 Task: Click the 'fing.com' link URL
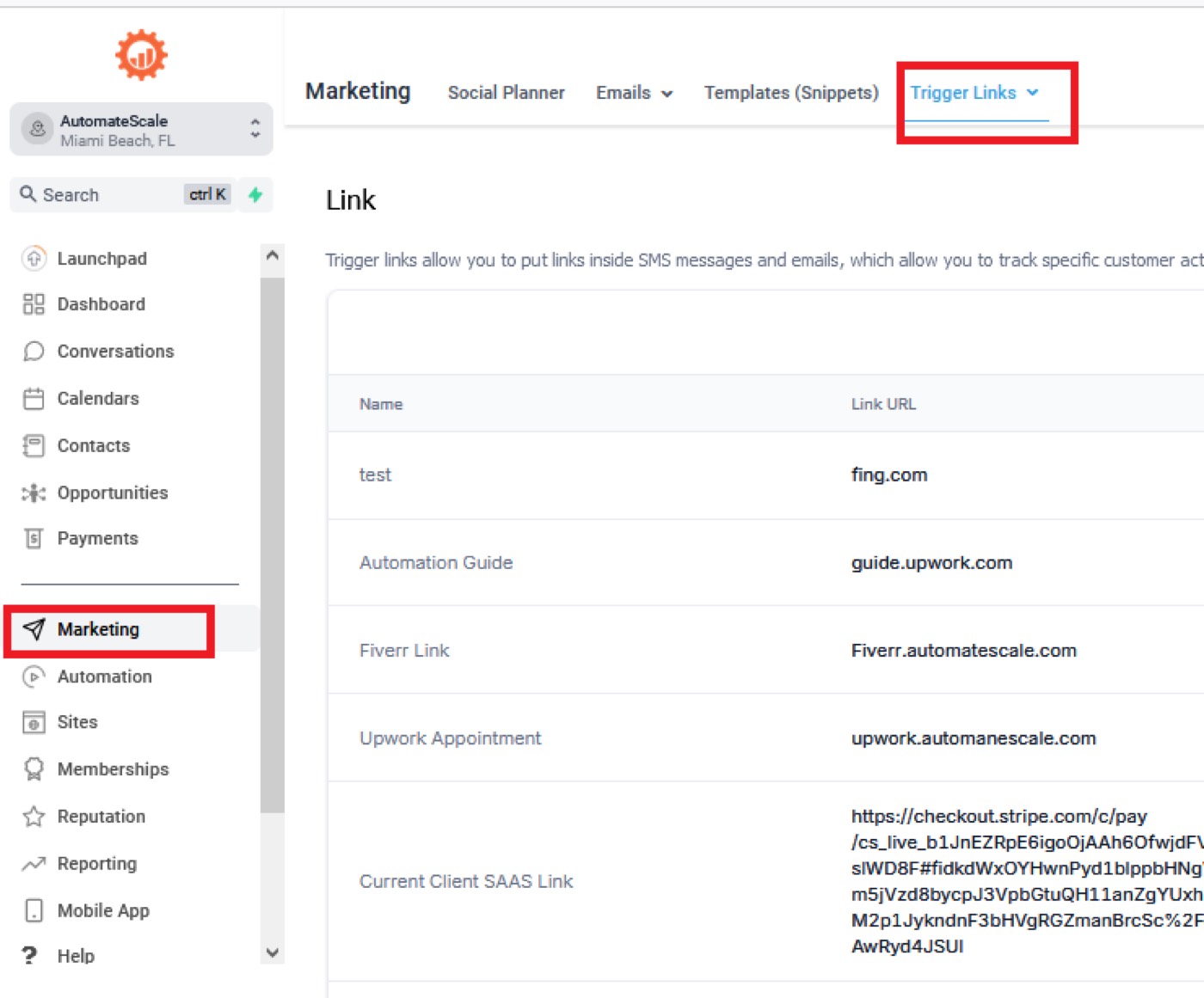[x=889, y=475]
